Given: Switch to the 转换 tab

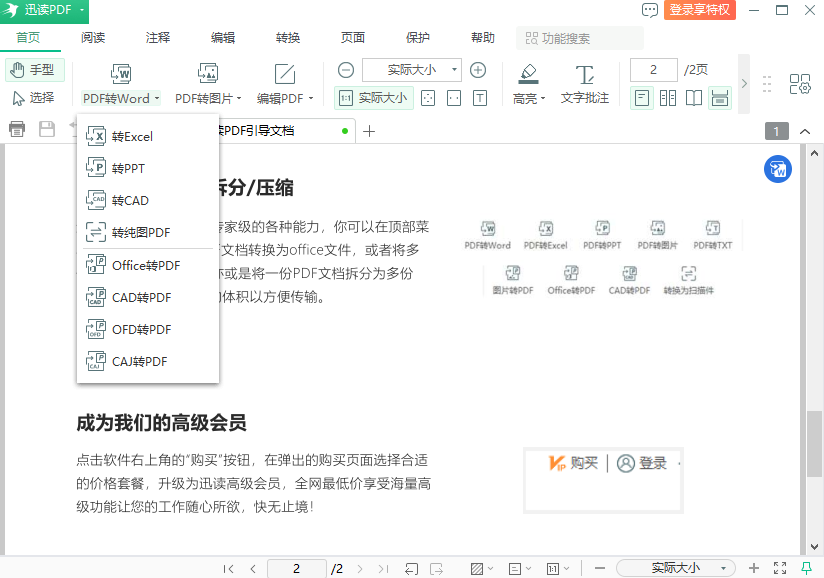Looking at the screenshot, I should coord(288,38).
